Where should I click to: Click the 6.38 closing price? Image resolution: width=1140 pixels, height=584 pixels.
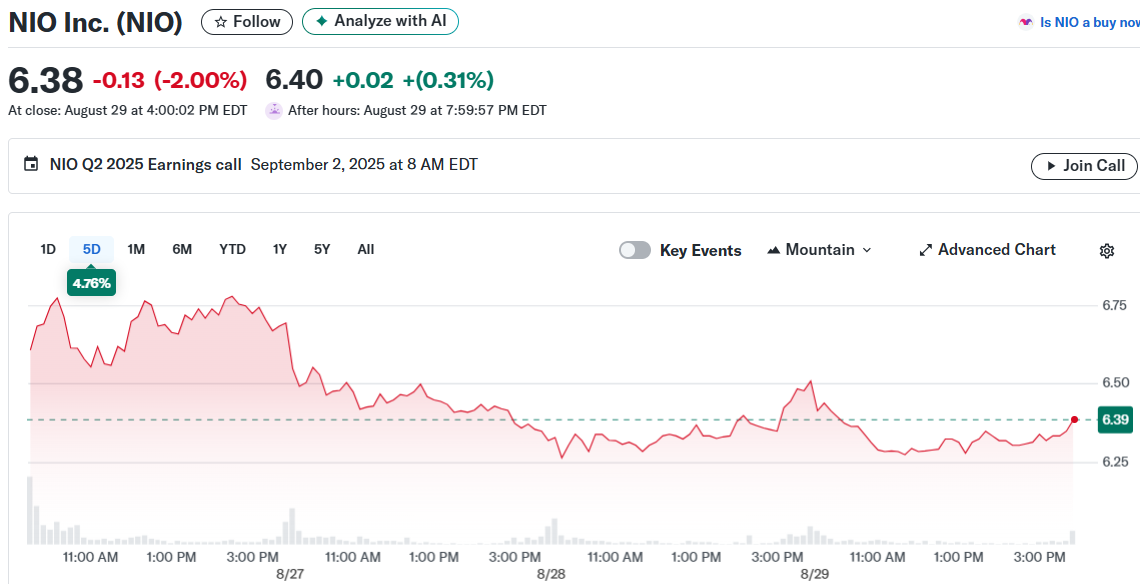pos(46,81)
